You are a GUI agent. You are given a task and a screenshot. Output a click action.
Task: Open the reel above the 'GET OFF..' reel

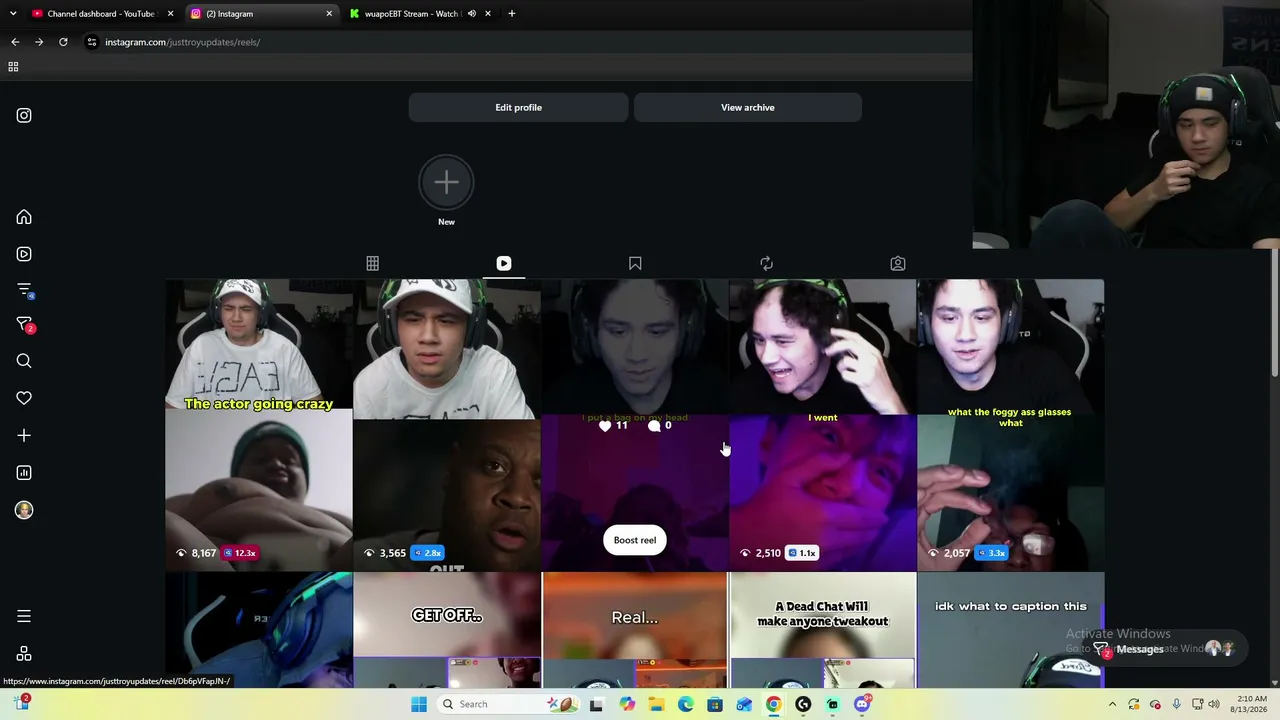click(x=447, y=425)
